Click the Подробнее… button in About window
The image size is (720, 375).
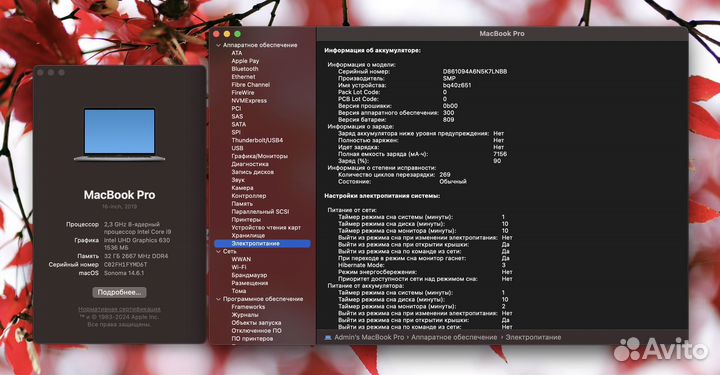click(x=119, y=292)
